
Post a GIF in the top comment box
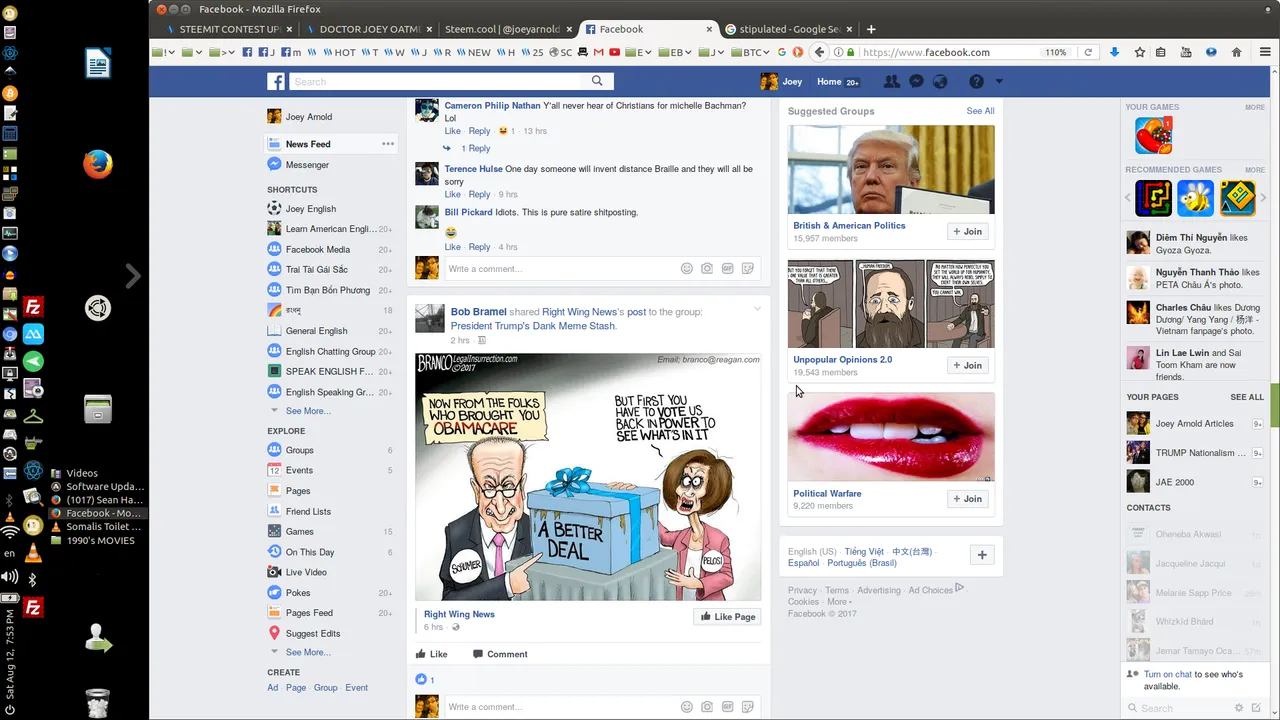tap(727, 268)
